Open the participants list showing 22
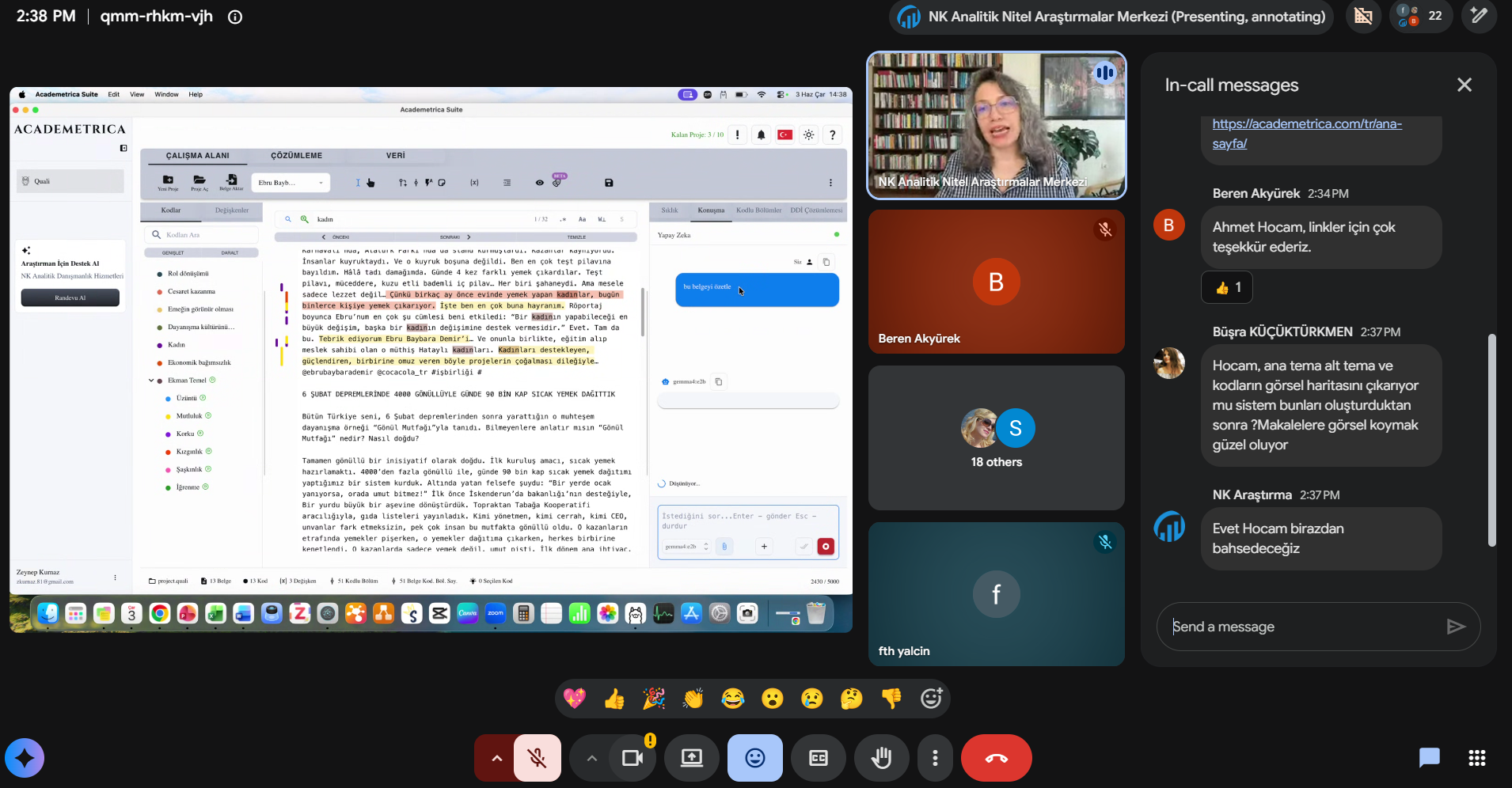 click(1420, 16)
